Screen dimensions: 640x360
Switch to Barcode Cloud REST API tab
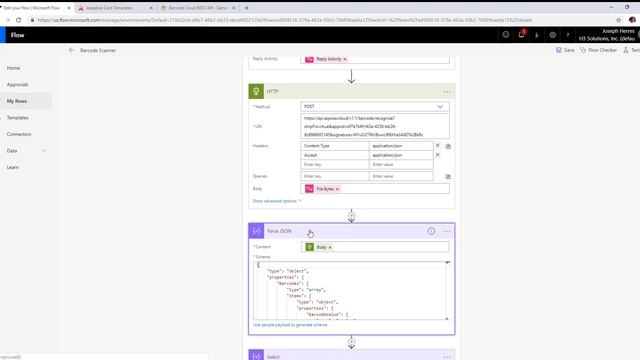point(198,8)
